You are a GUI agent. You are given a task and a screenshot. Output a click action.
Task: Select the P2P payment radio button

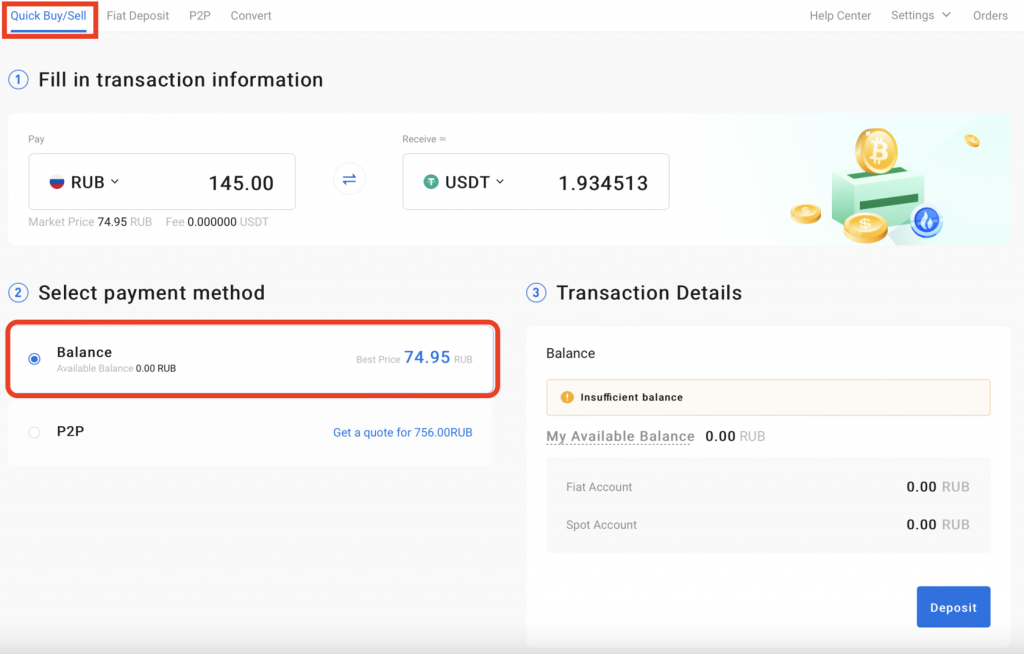click(x=35, y=432)
